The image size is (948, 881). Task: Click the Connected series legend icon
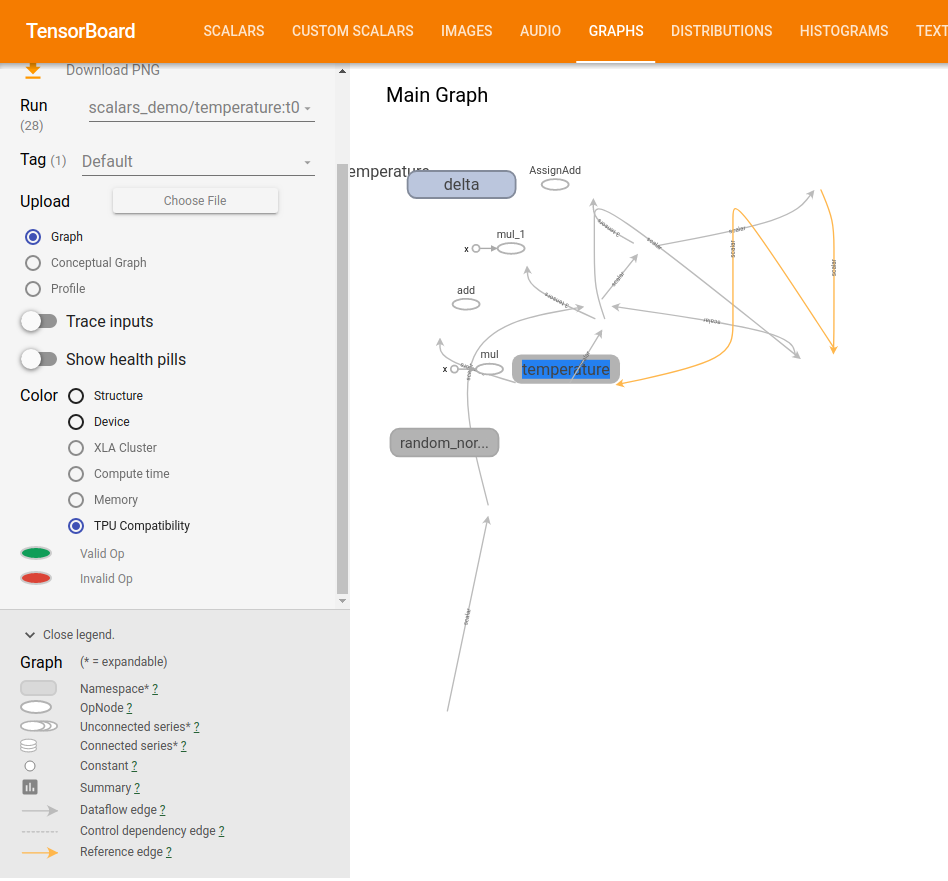[30, 745]
